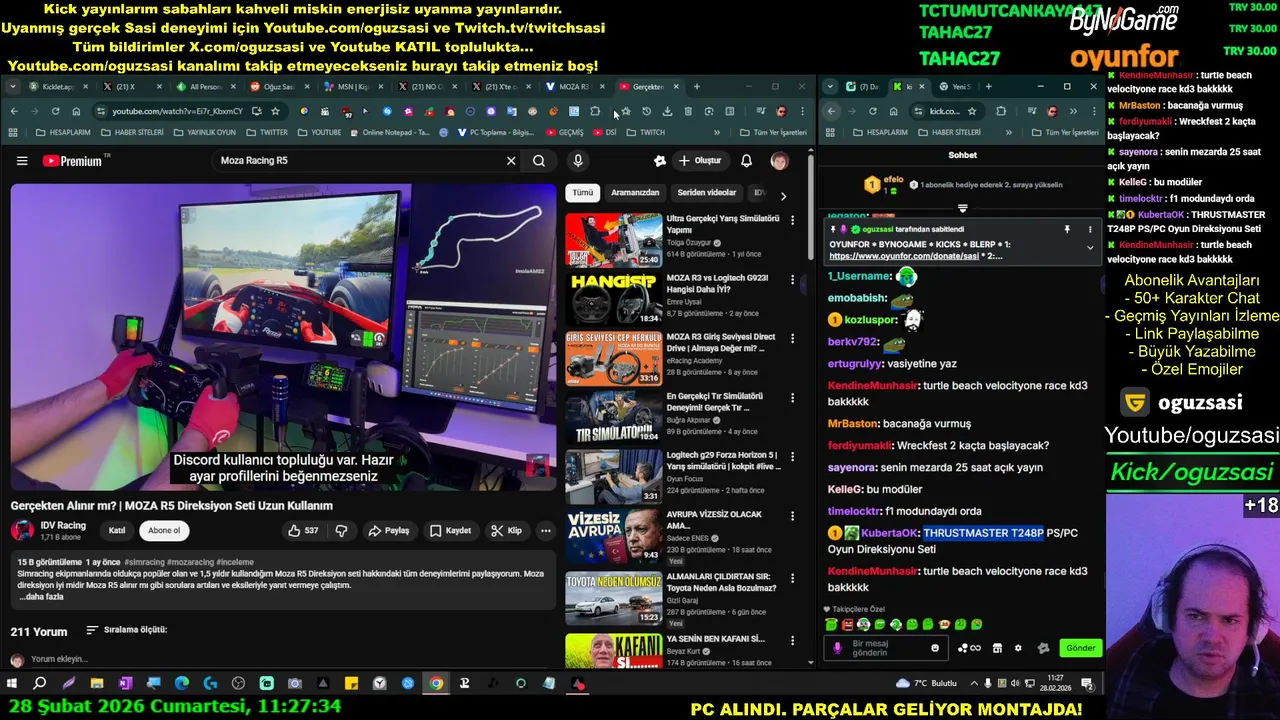Toggle the Abone ol subscribe button

tap(164, 531)
